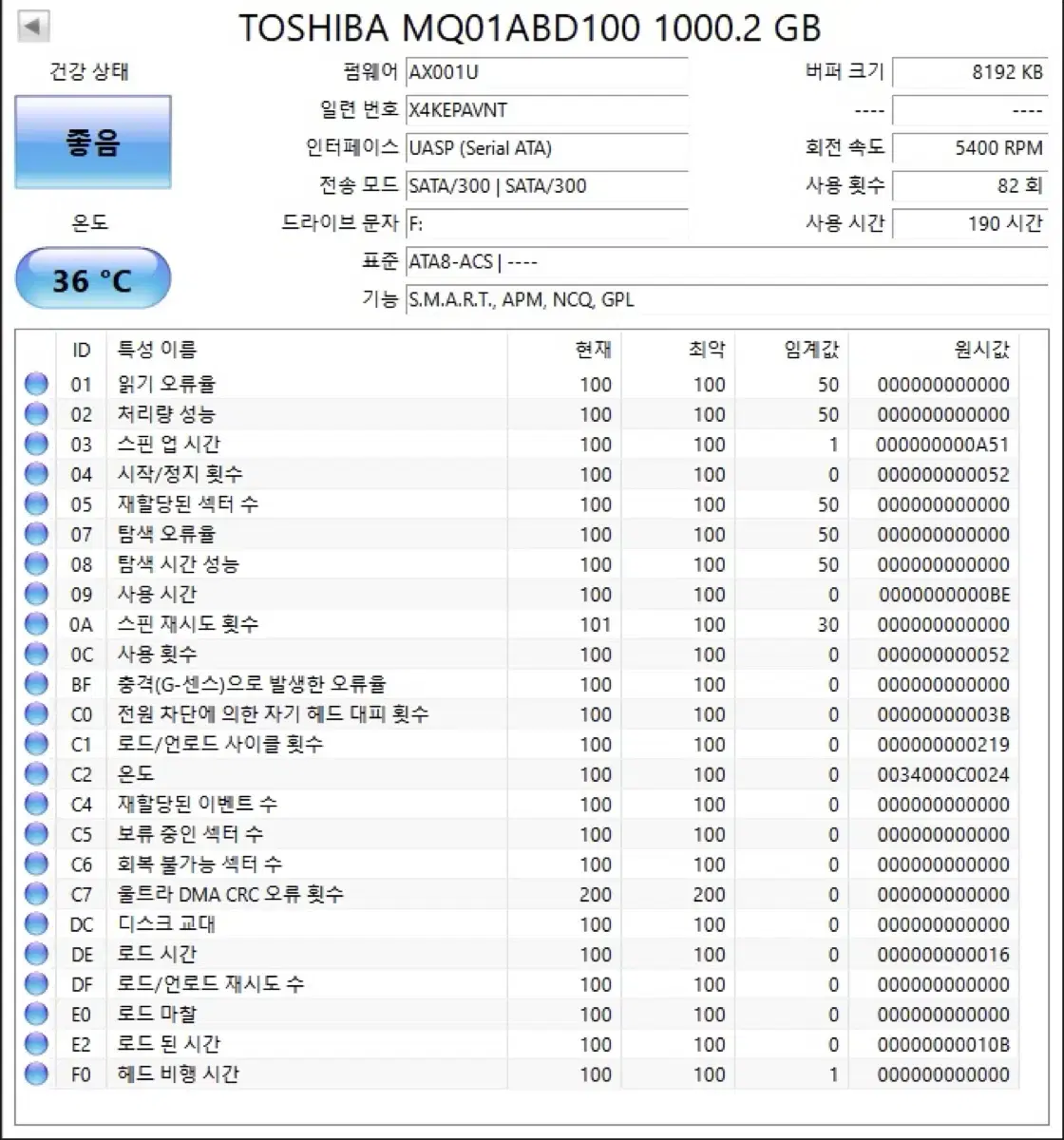Viewport: 1064px width, 1140px height.
Task: Click status orb for 스핀 업 시간 row
Action: [36, 445]
